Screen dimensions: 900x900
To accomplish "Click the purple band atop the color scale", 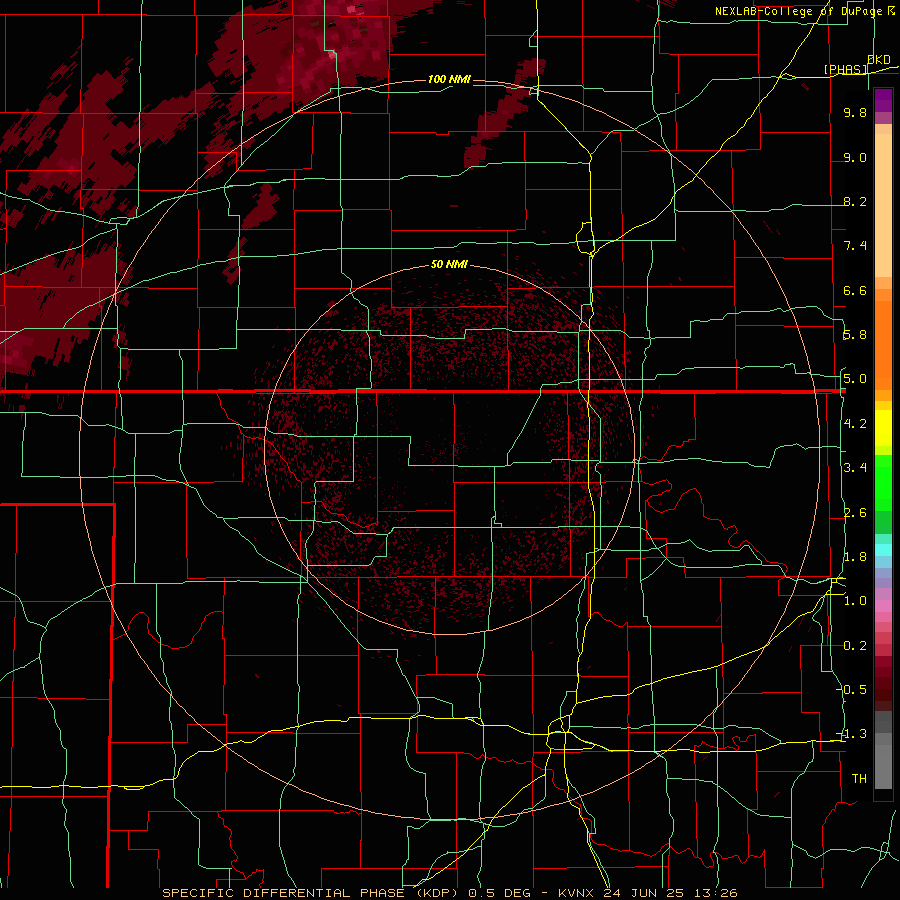I will pyautogui.click(x=883, y=100).
